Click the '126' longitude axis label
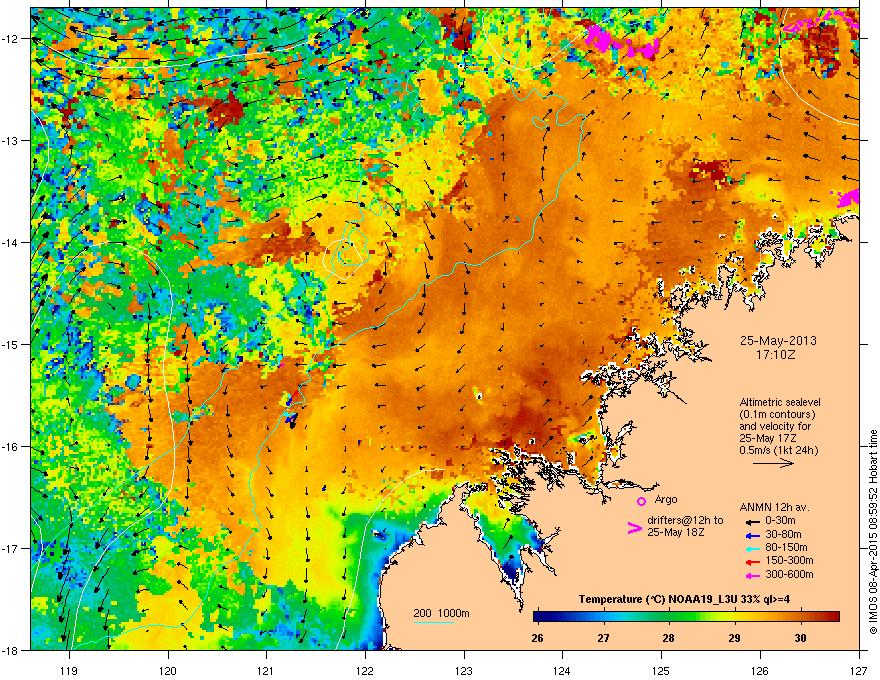The height and width of the screenshot is (680, 880). [x=760, y=671]
